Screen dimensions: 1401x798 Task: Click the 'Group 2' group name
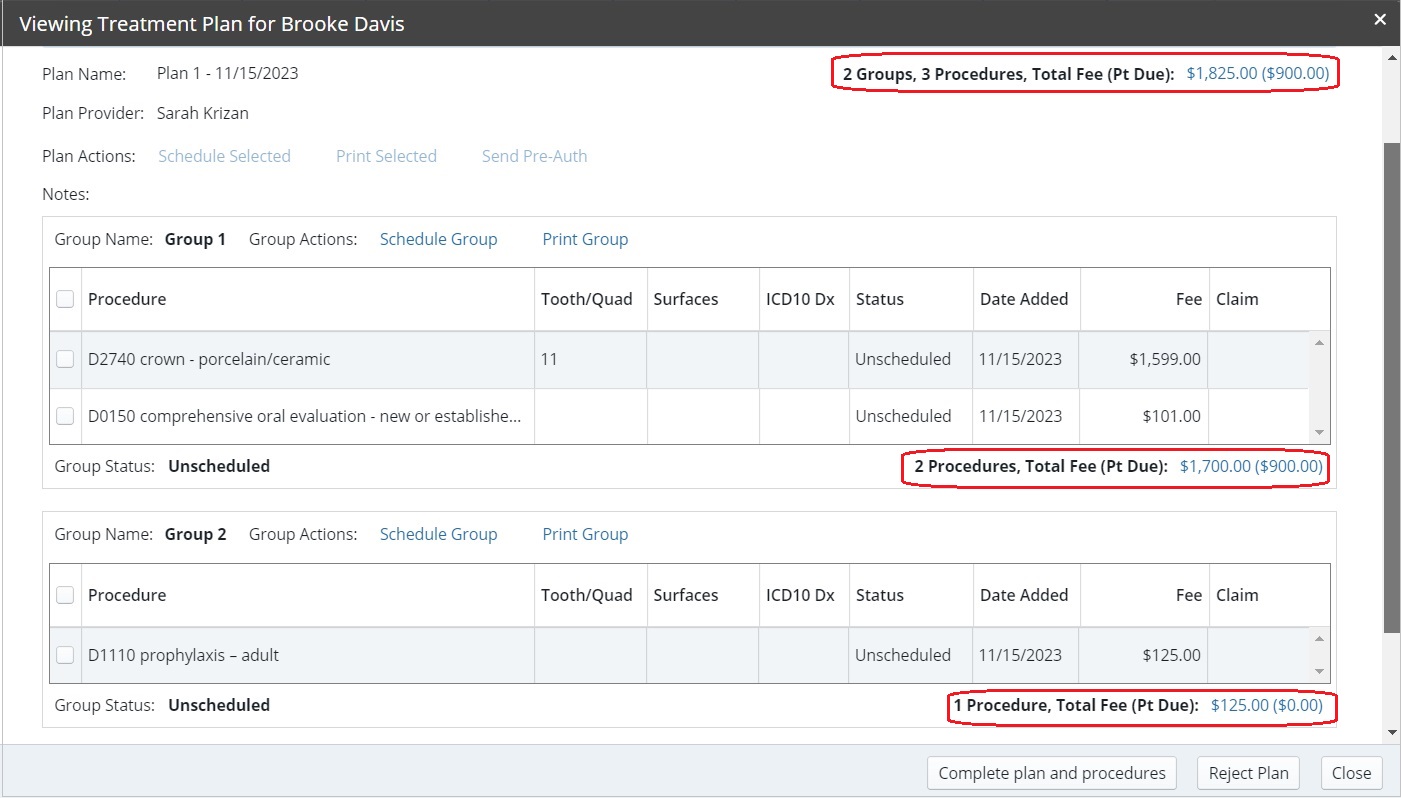click(195, 534)
